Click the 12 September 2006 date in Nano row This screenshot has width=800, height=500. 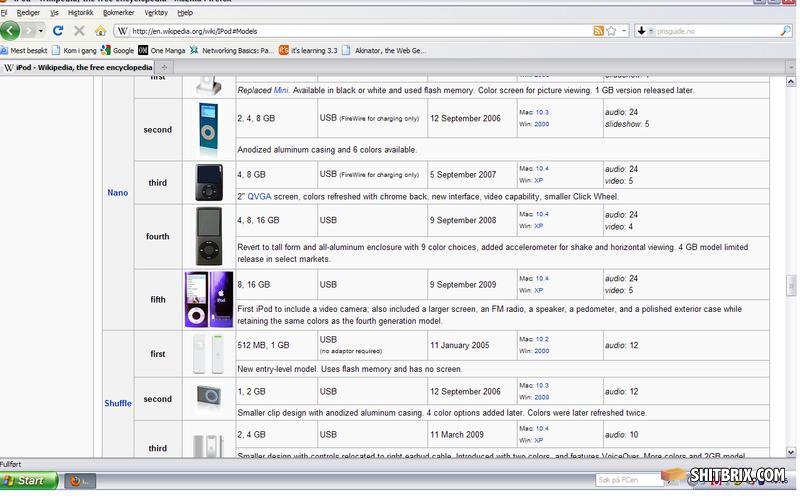(465, 118)
